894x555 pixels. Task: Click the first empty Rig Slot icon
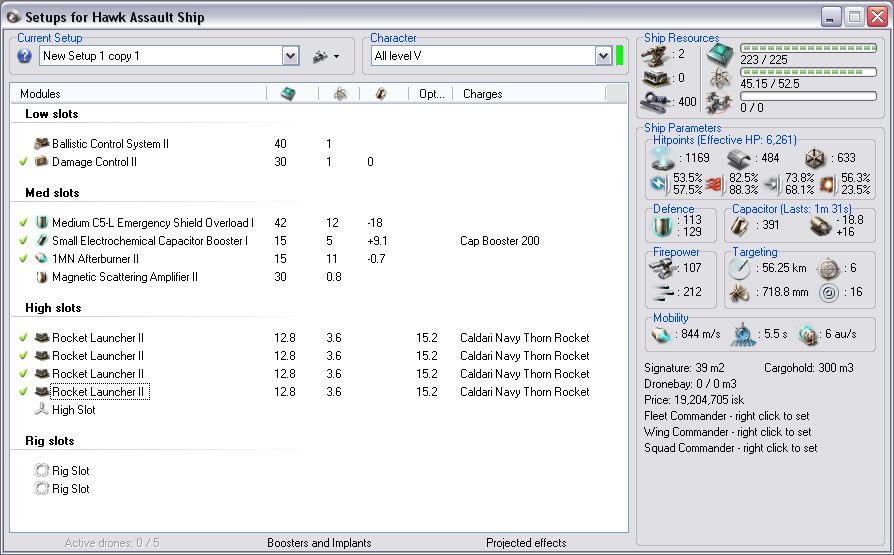pos(42,471)
